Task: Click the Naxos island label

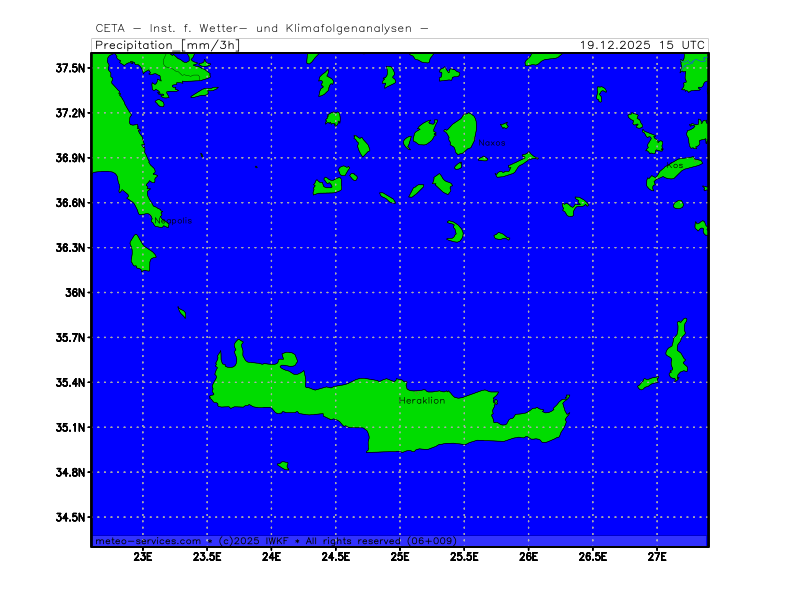Action: pos(493,143)
